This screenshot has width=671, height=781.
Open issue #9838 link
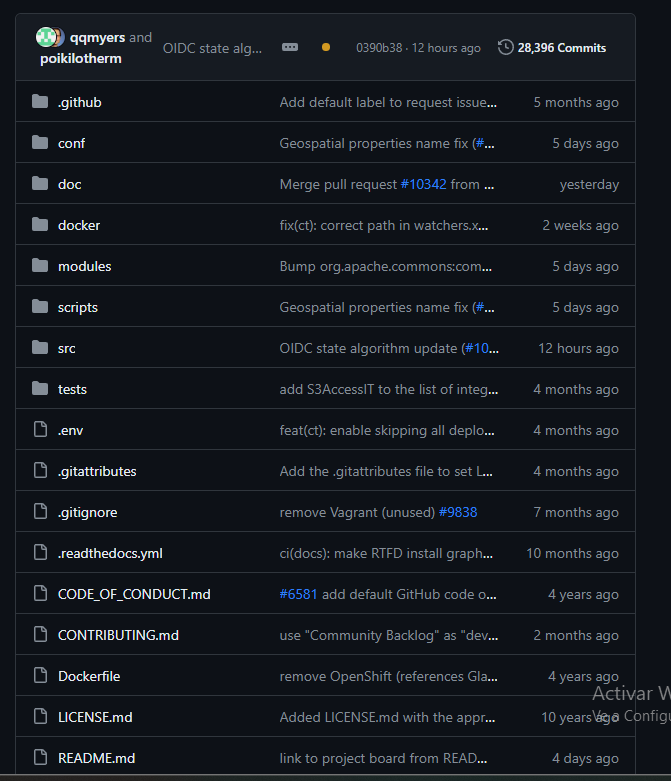tap(458, 512)
